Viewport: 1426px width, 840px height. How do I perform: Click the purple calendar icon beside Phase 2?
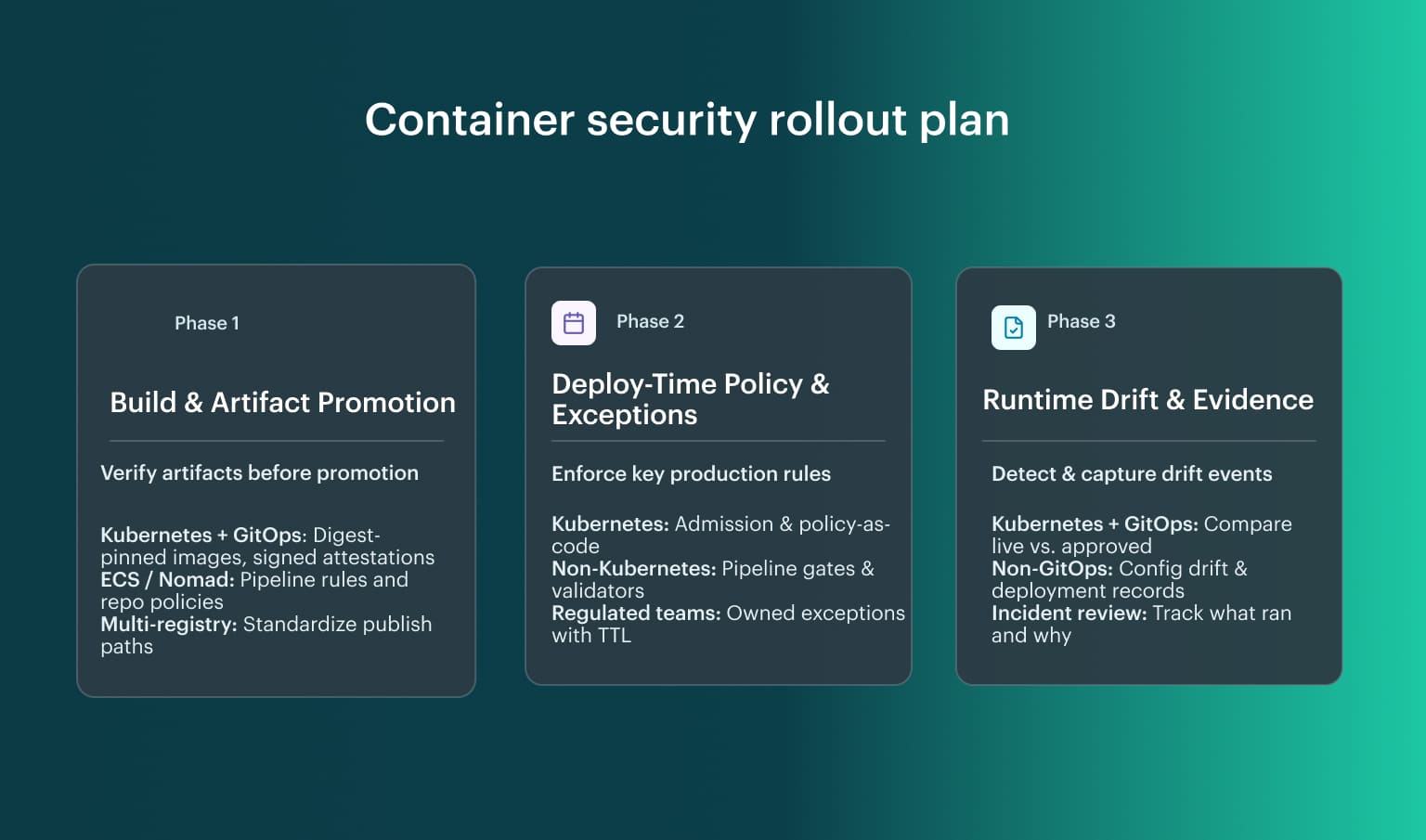pyautogui.click(x=573, y=322)
